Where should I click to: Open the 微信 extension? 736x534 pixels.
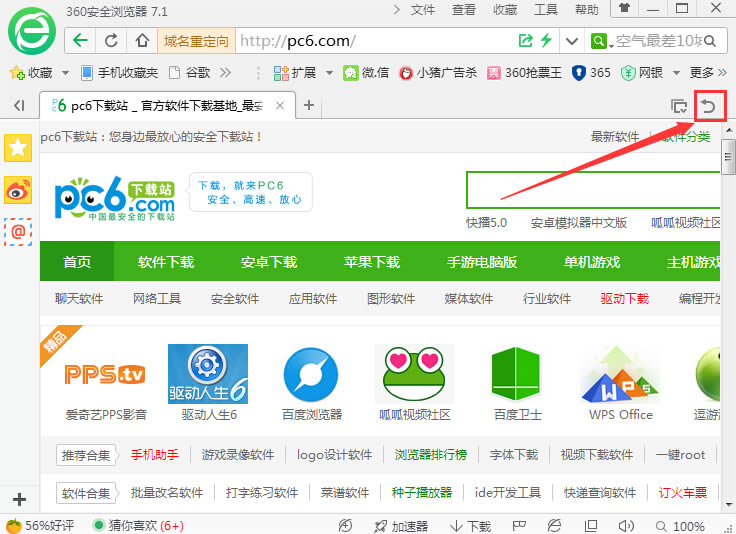click(366, 73)
